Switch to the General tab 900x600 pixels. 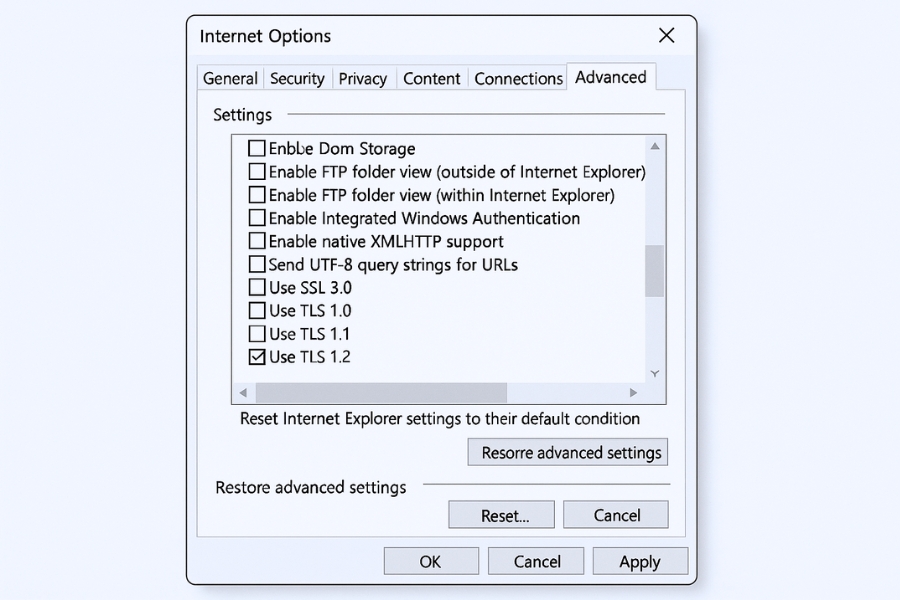(230, 78)
